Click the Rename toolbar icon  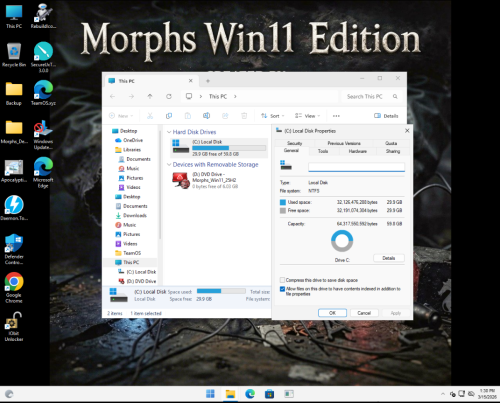click(207, 116)
